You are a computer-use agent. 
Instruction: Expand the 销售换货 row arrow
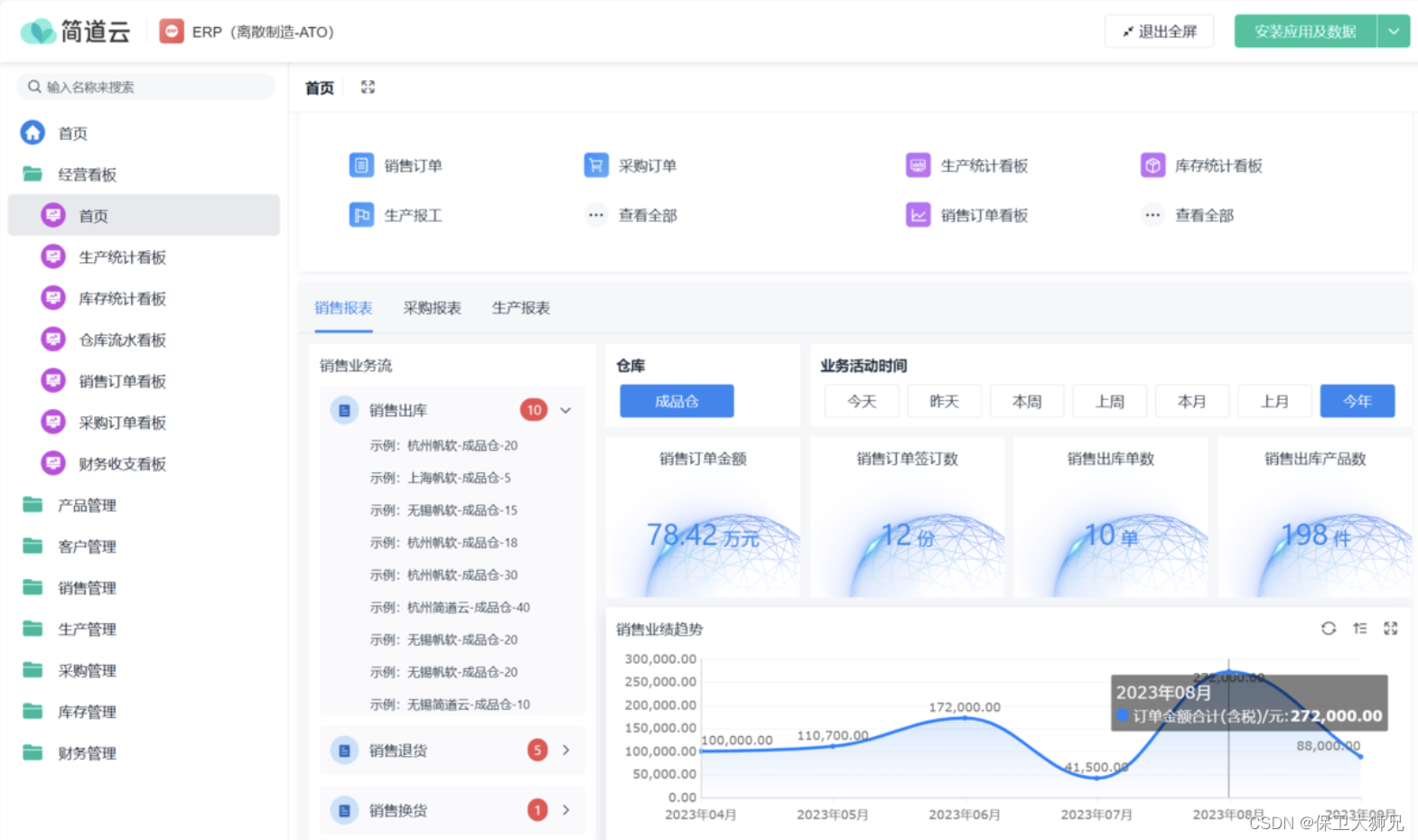566,810
